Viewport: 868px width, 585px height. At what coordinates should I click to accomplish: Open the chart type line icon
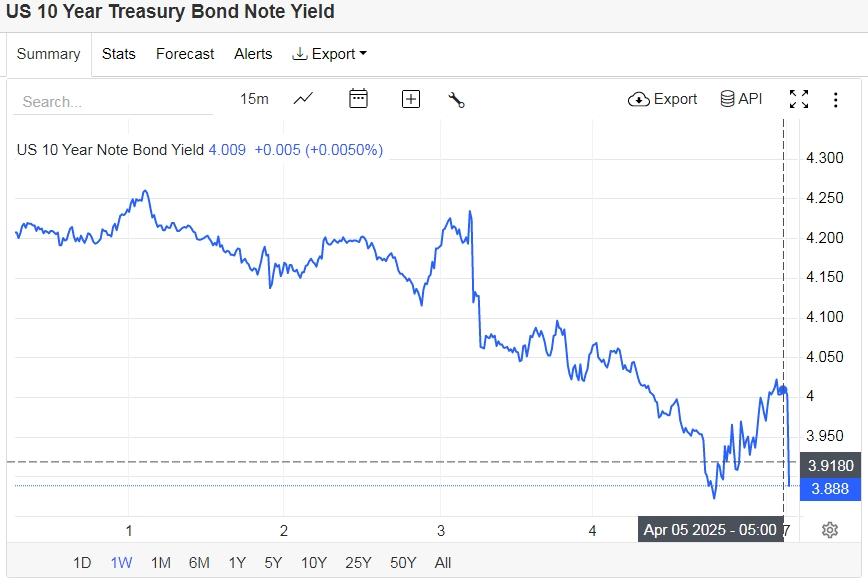point(303,98)
